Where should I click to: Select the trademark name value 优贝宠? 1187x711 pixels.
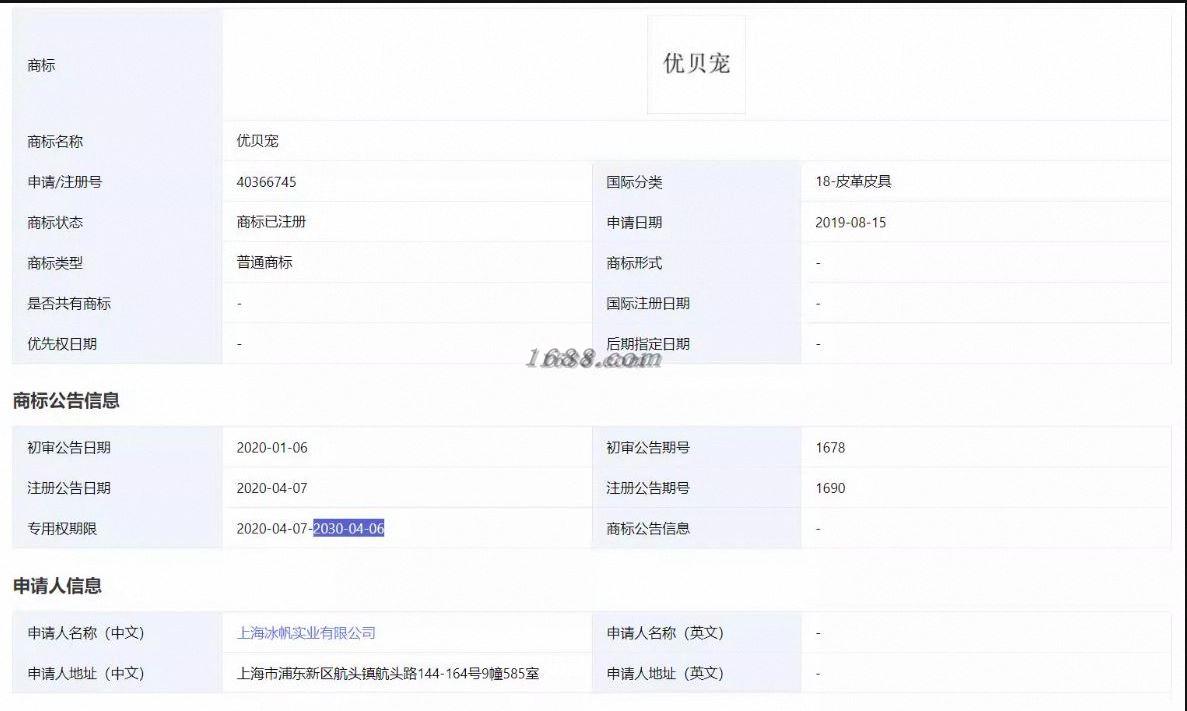click(257, 141)
